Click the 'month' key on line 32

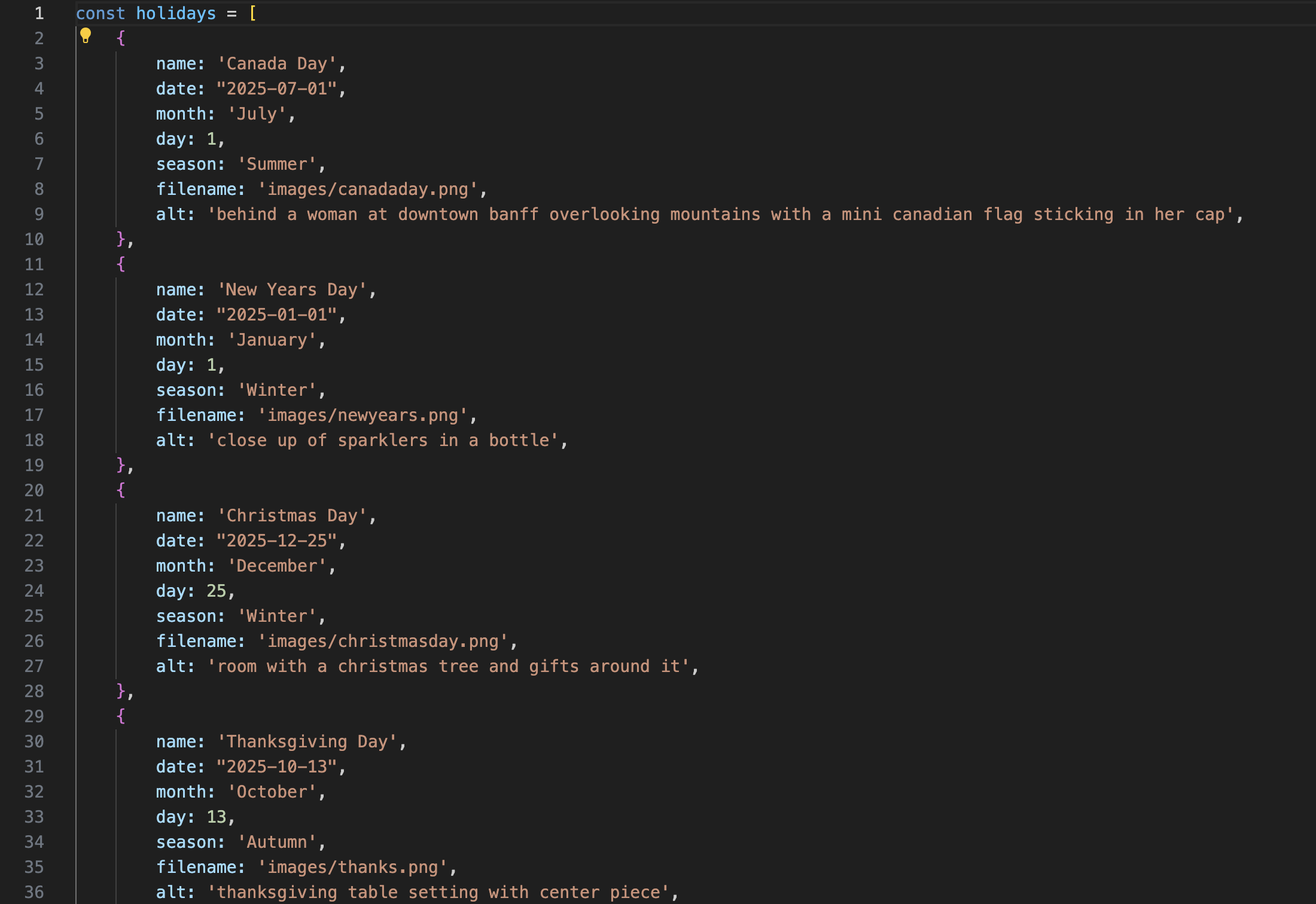point(181,792)
